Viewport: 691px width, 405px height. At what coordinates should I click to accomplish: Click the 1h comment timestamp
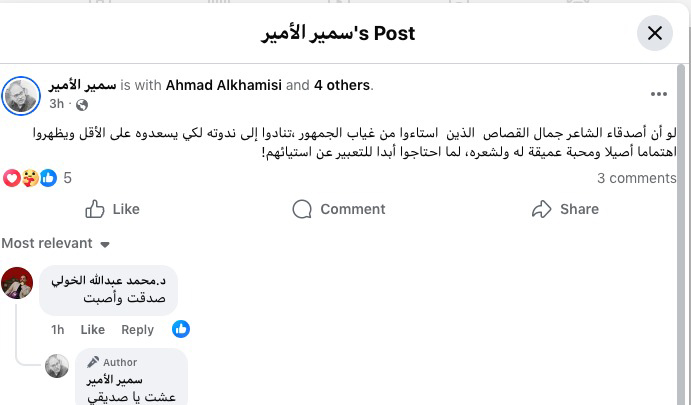pyautogui.click(x=58, y=330)
